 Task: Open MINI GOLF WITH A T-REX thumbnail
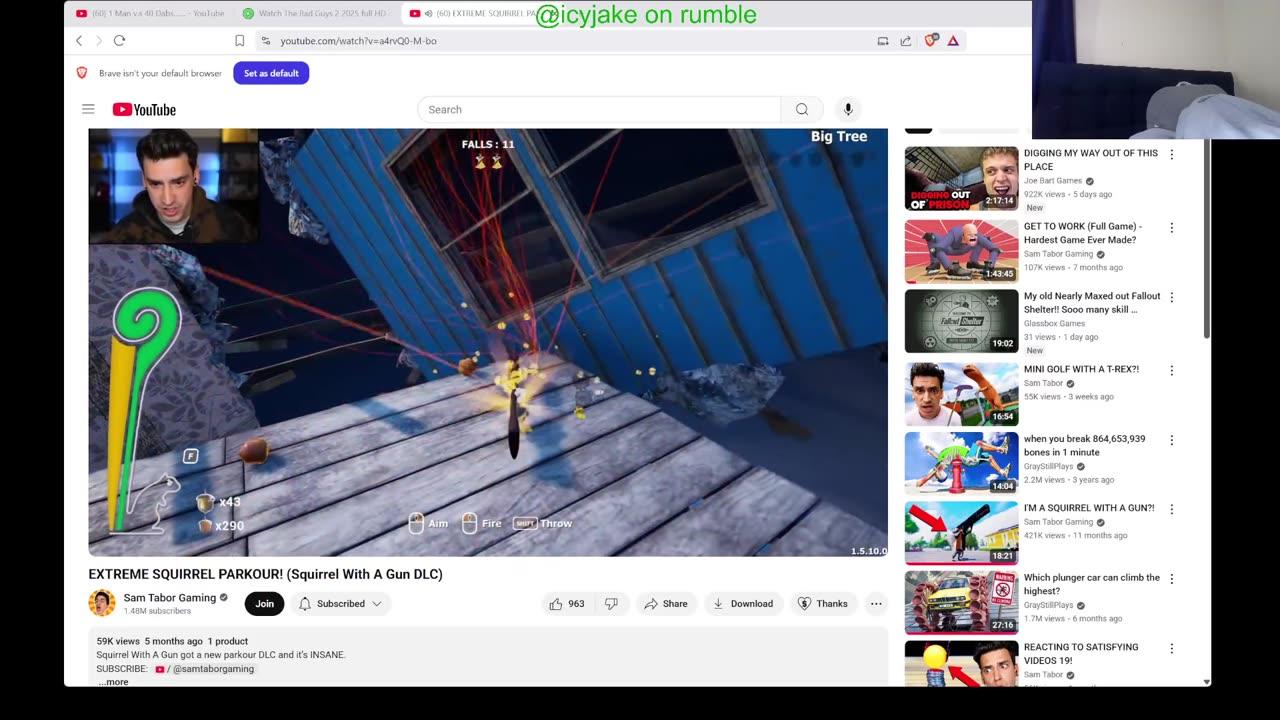pos(961,394)
